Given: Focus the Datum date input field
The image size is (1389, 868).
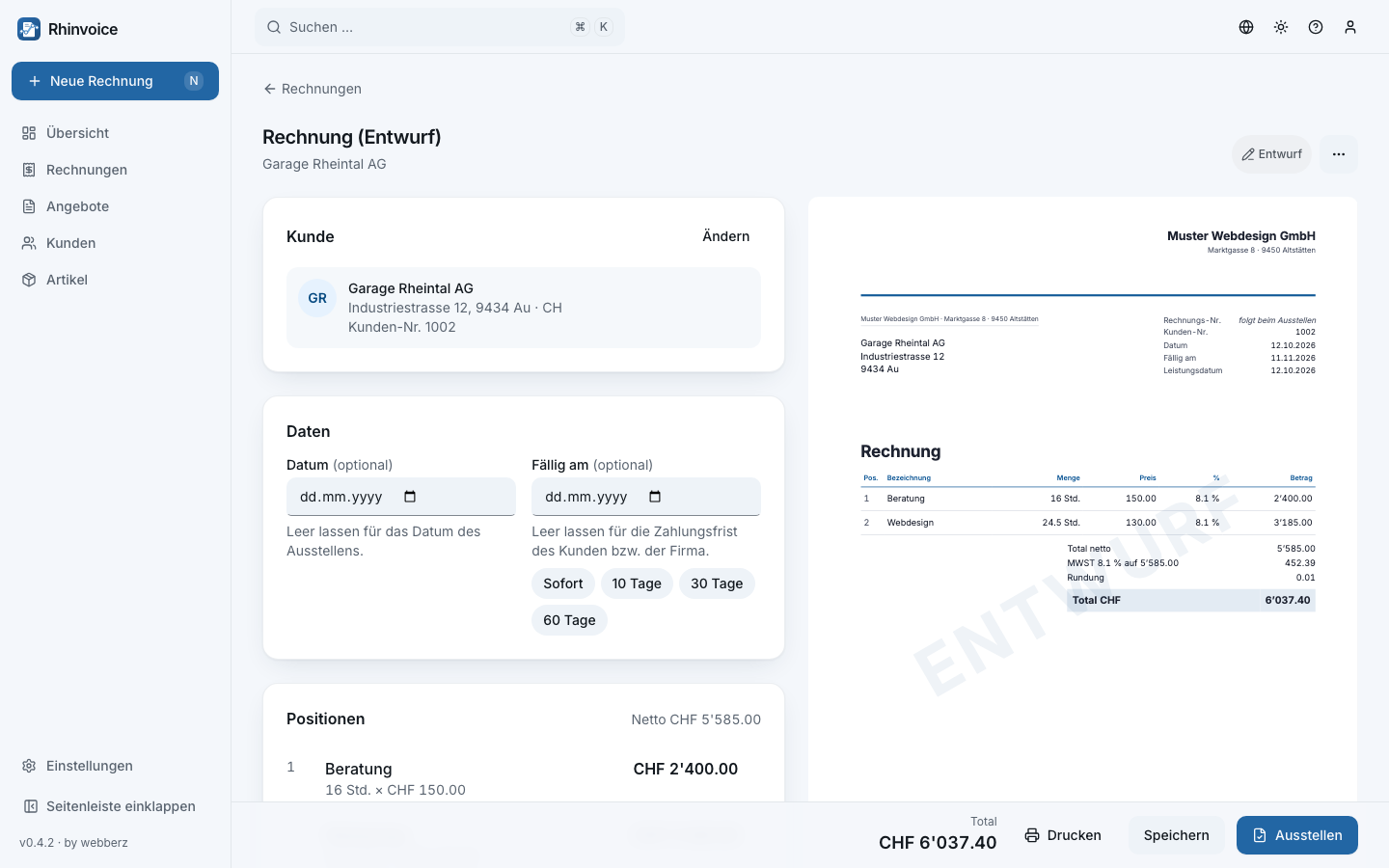Looking at the screenshot, I should pyautogui.click(x=401, y=497).
